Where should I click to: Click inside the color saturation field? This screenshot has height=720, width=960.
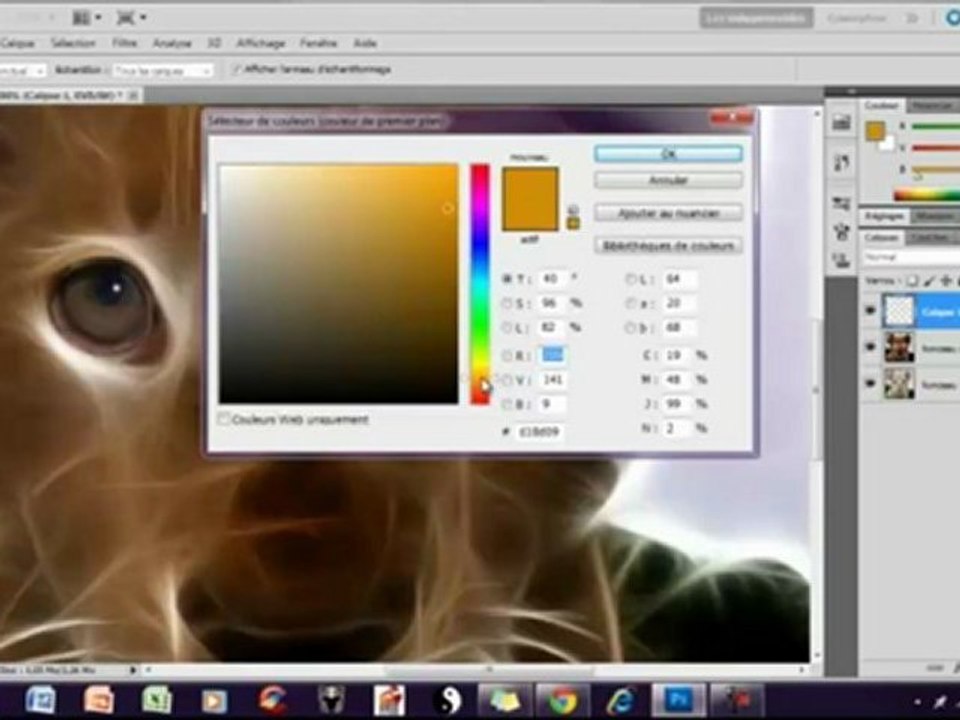[x=339, y=283]
